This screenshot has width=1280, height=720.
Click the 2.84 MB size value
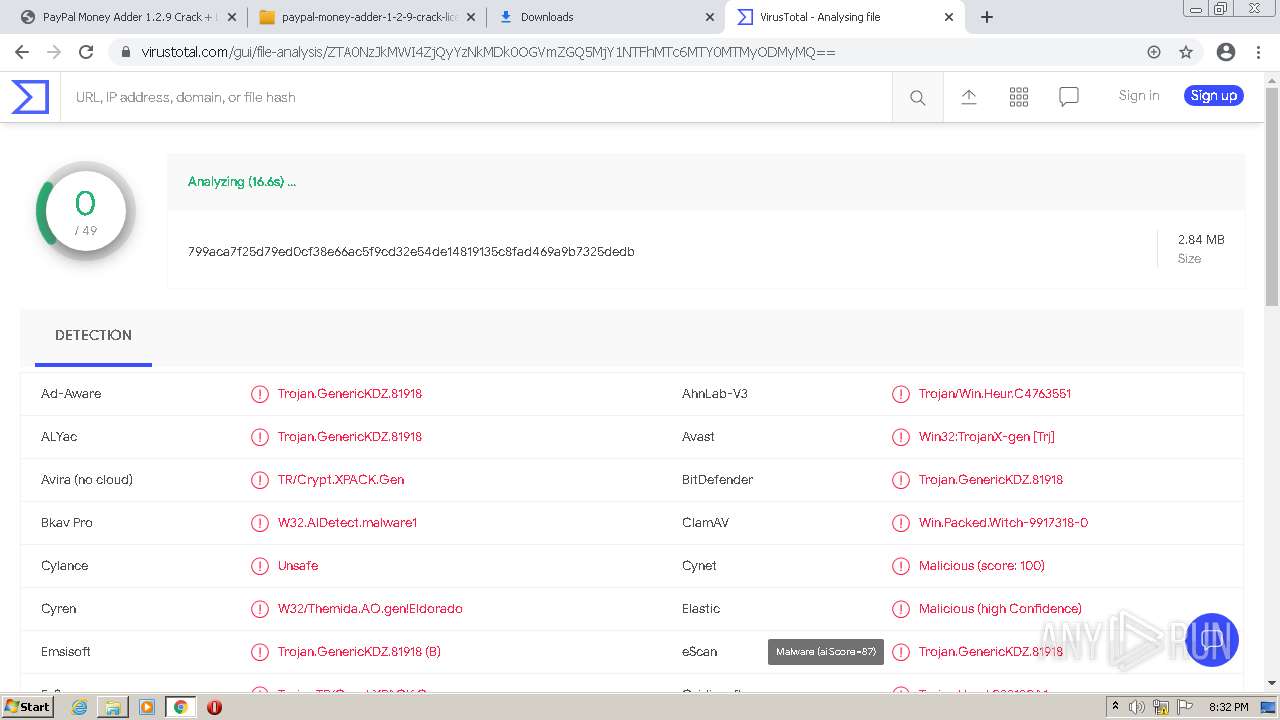[x=1201, y=239]
